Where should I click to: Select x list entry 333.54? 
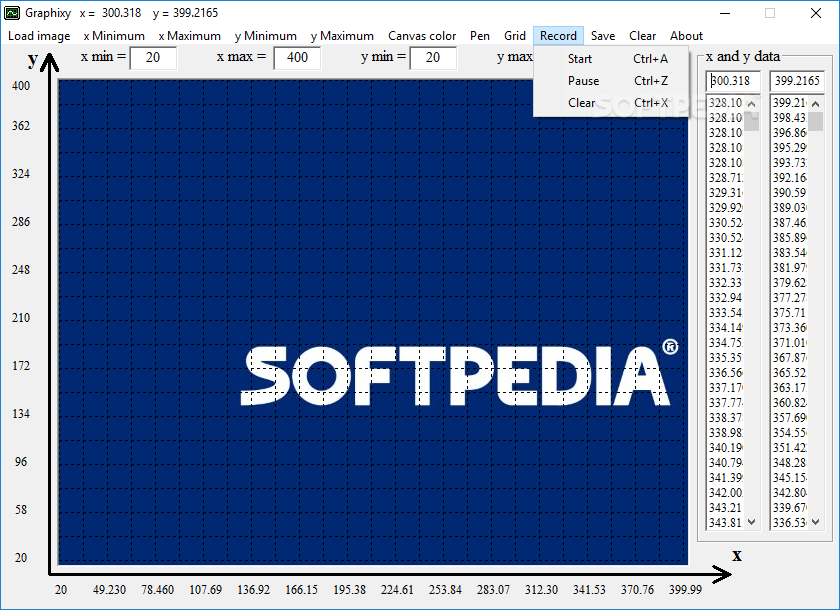click(726, 313)
